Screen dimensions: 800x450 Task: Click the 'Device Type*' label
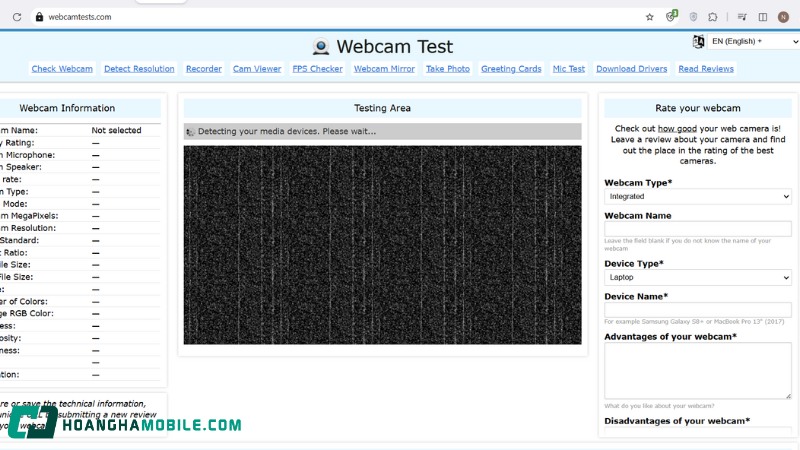click(x=634, y=264)
